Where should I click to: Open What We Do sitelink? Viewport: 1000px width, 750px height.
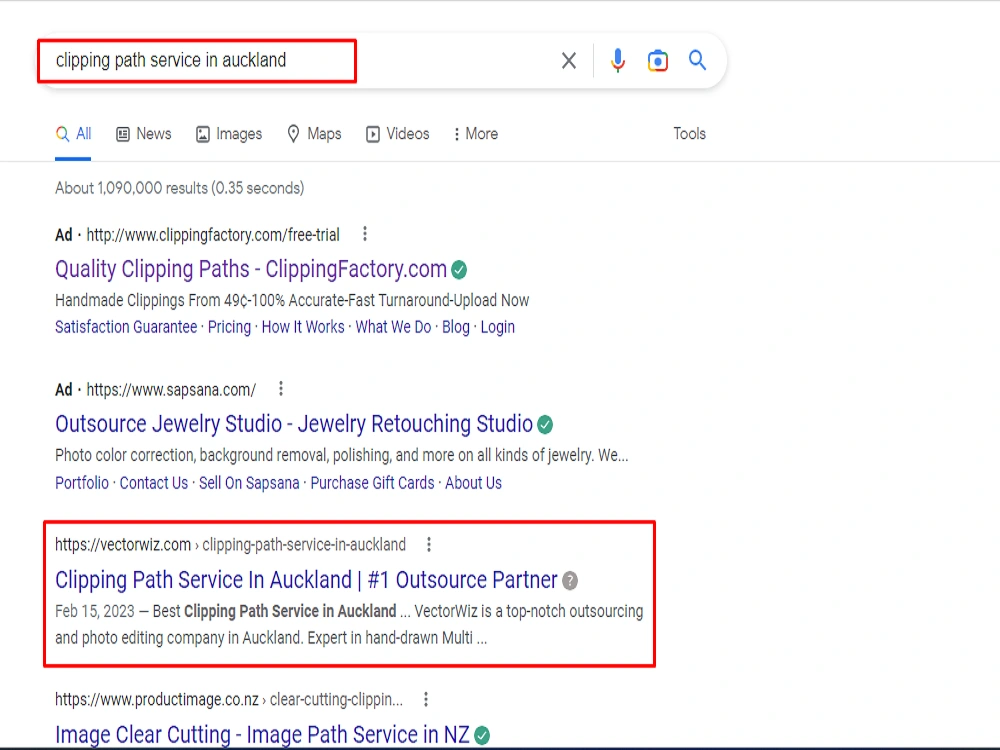point(393,327)
